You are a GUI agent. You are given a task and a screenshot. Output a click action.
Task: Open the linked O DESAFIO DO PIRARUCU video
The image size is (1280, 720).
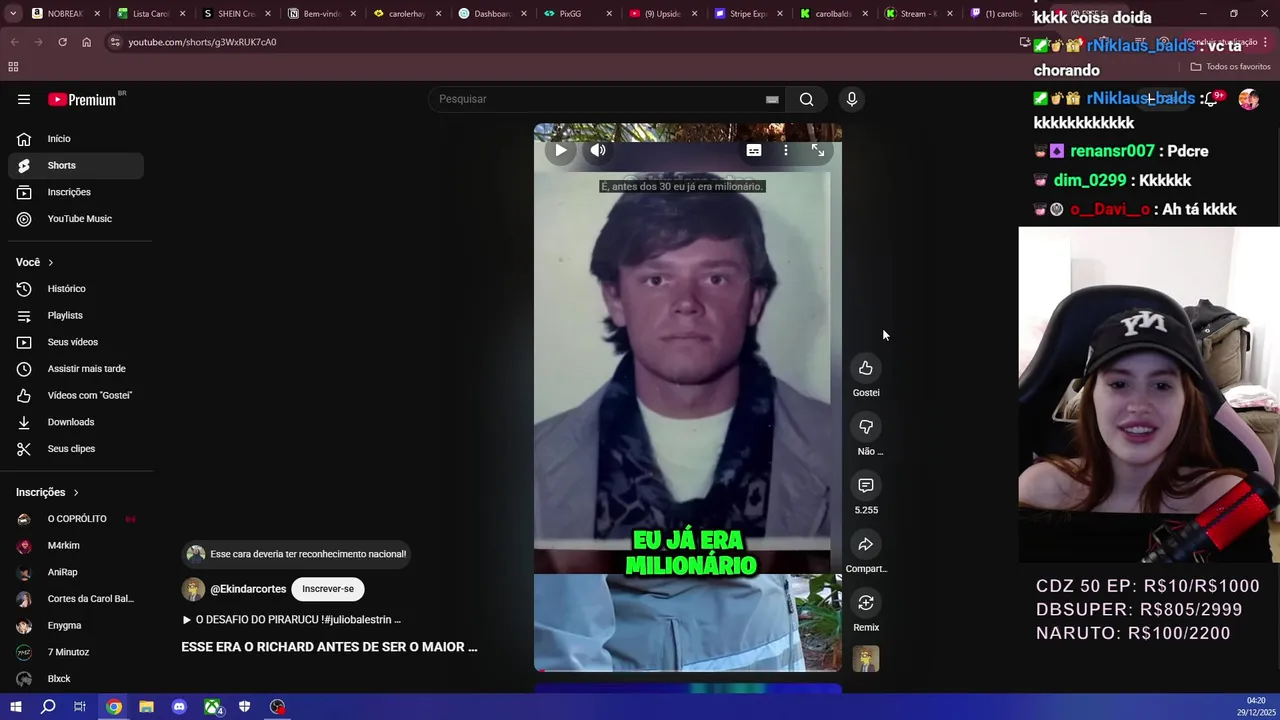291,620
